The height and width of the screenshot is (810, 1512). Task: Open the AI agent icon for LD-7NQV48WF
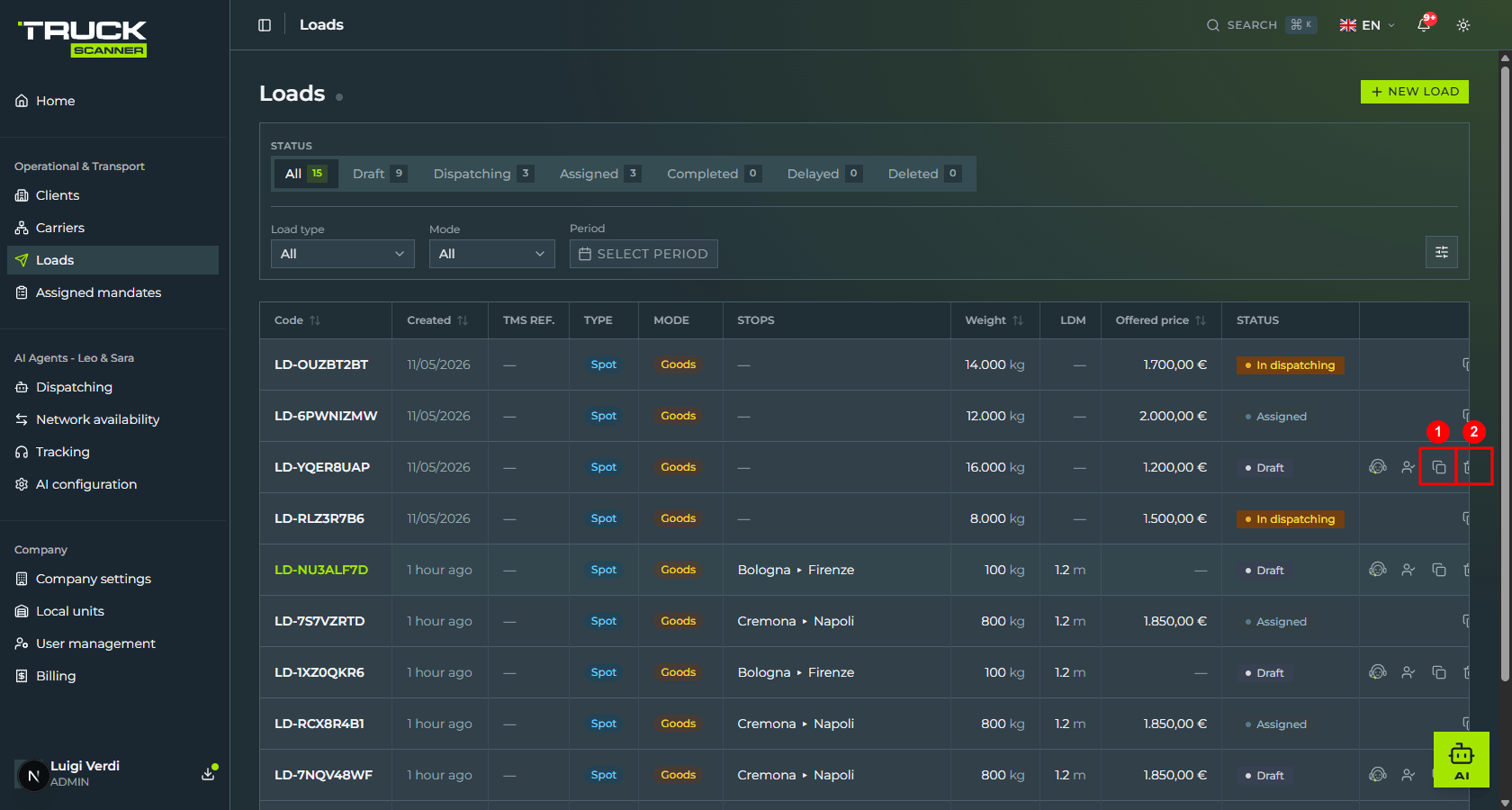(x=1378, y=775)
